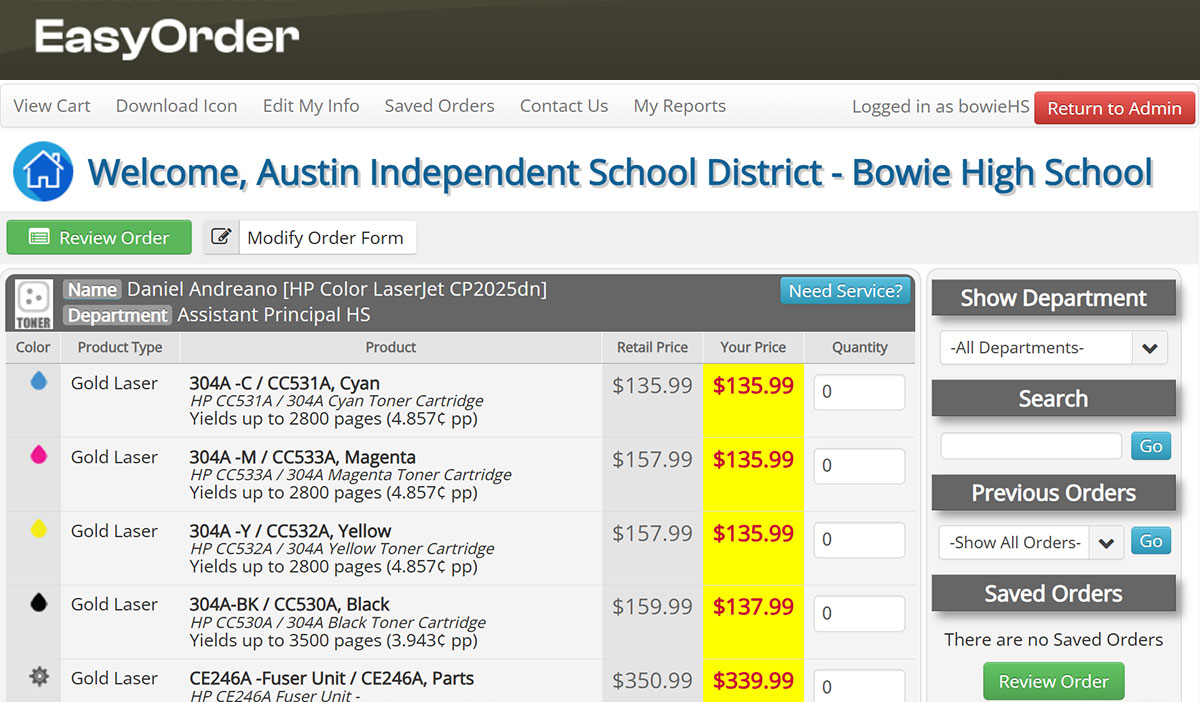Click Previous Orders heading
This screenshot has width=1200, height=702.
click(x=1053, y=493)
